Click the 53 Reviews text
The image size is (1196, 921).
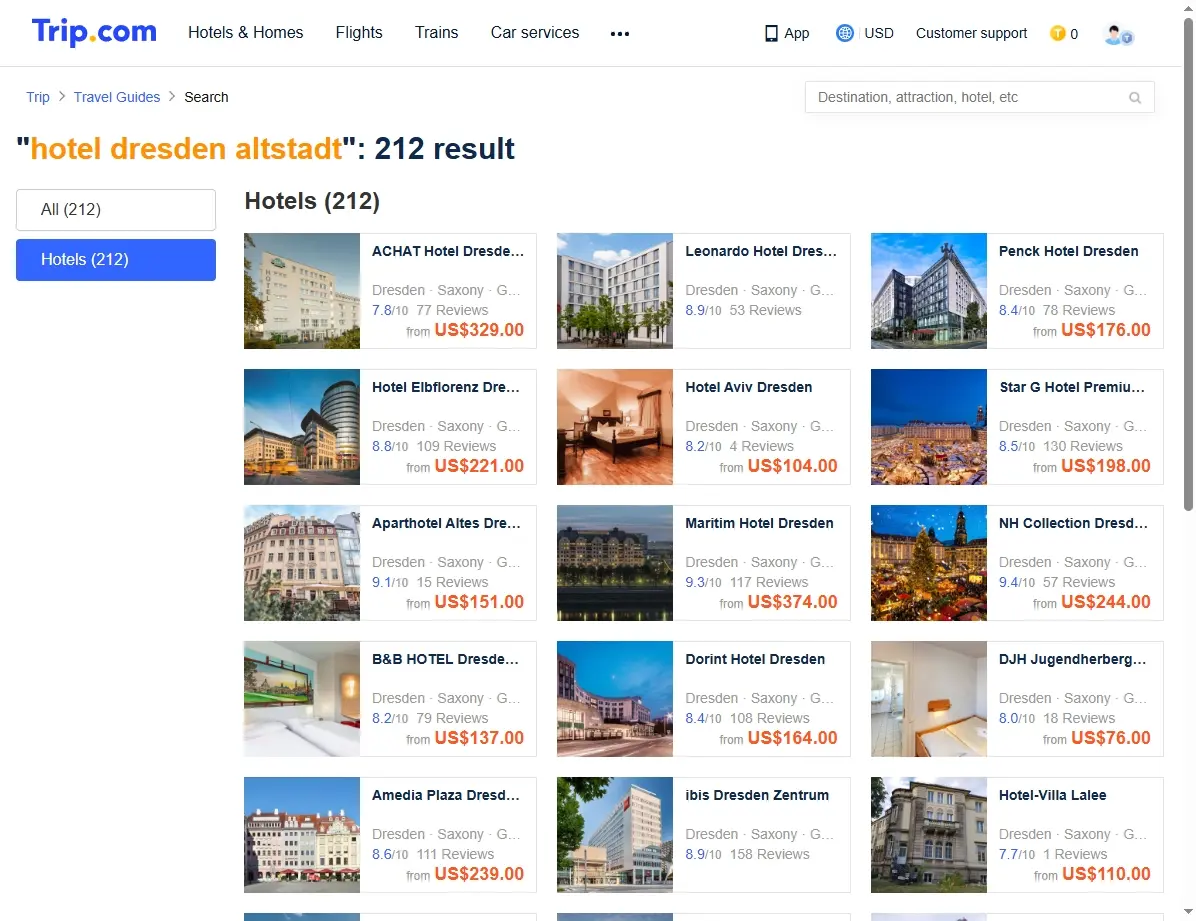(x=765, y=311)
